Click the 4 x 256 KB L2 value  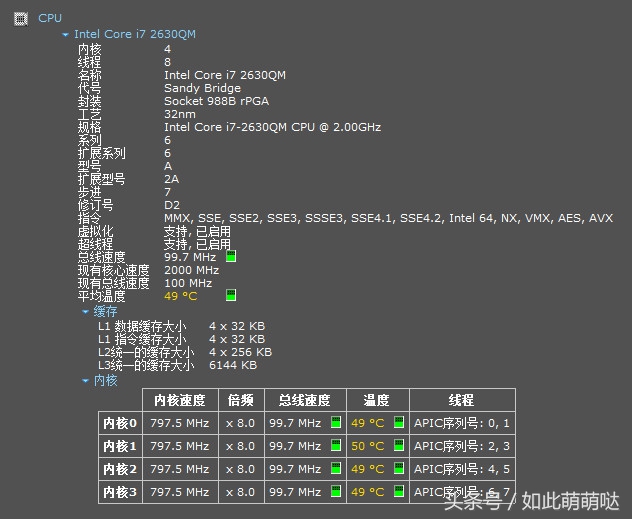pos(241,352)
